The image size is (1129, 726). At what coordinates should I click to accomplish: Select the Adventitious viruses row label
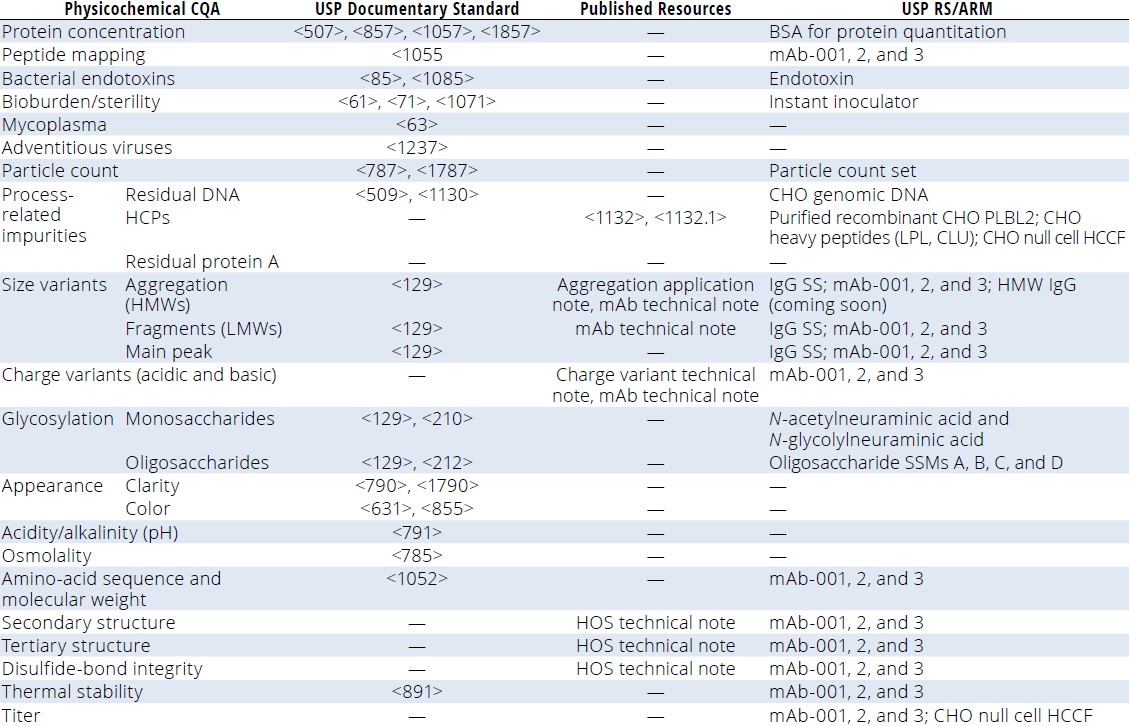click(x=87, y=147)
